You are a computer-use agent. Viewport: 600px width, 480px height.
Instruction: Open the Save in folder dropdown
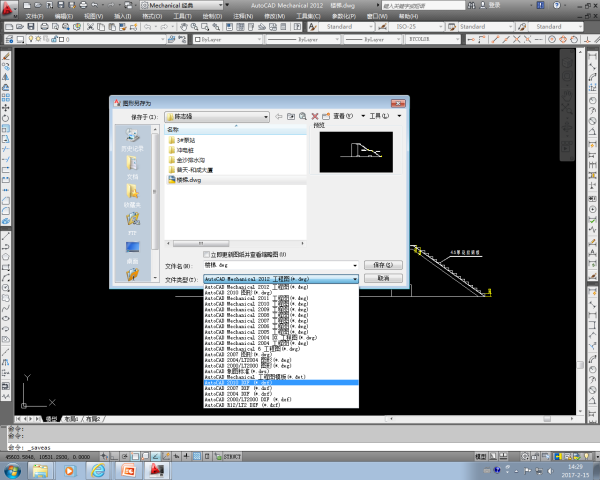click(217, 116)
